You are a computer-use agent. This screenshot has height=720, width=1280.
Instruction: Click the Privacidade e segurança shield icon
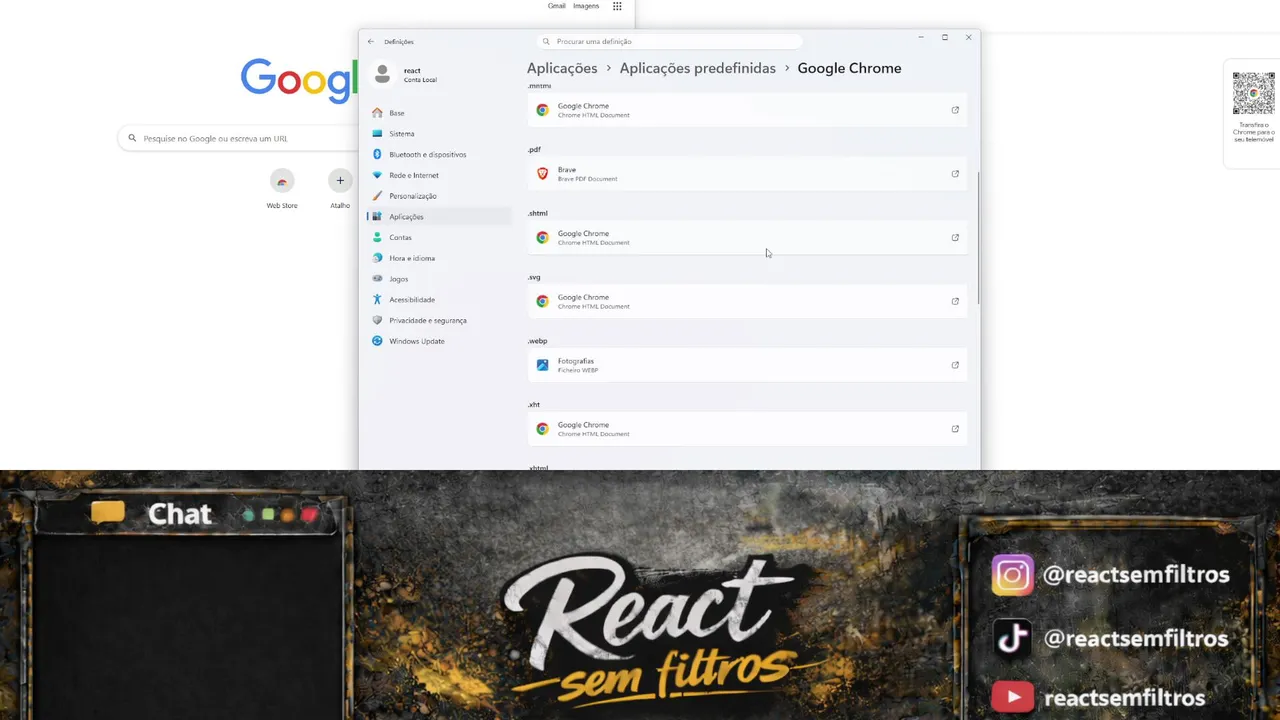point(377,320)
